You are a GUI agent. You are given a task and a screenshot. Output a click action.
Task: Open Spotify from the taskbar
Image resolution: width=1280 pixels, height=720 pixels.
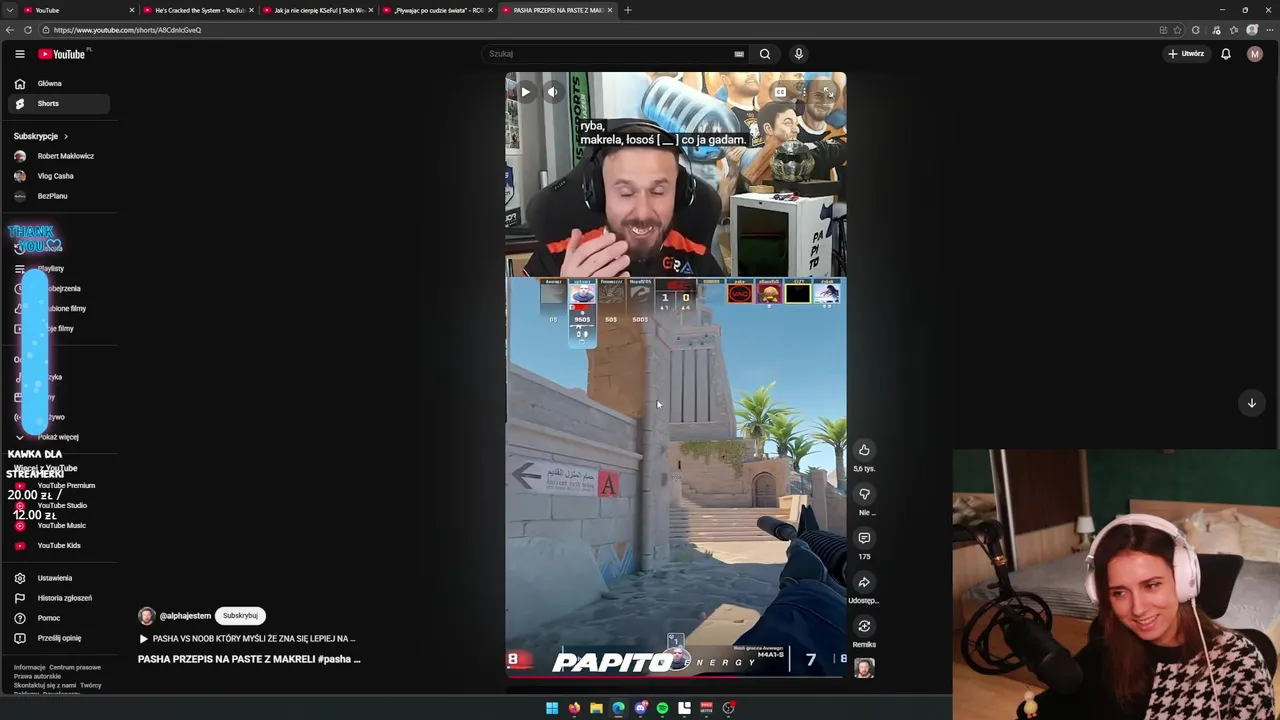pyautogui.click(x=662, y=708)
